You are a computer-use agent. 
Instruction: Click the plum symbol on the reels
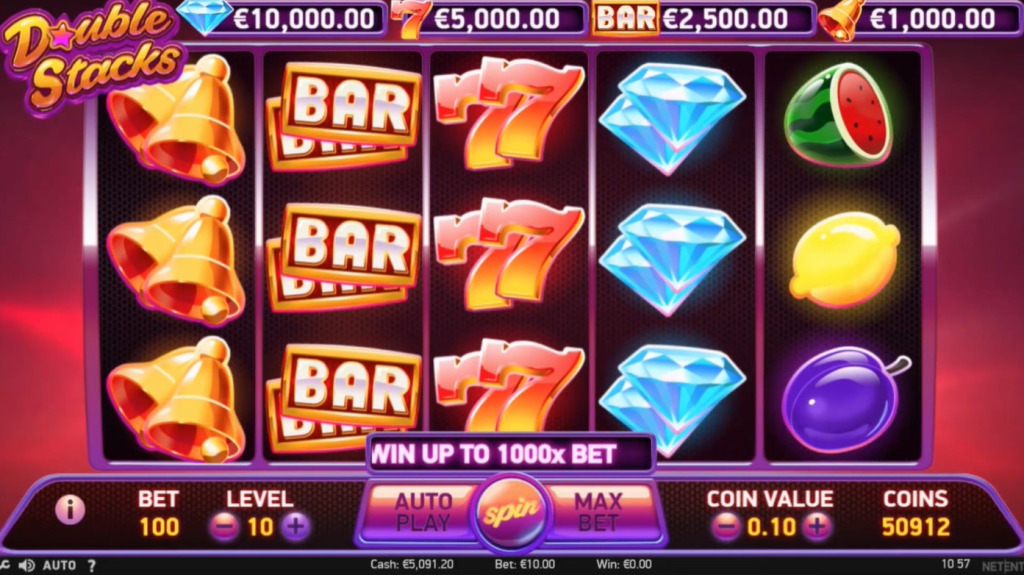(x=842, y=399)
